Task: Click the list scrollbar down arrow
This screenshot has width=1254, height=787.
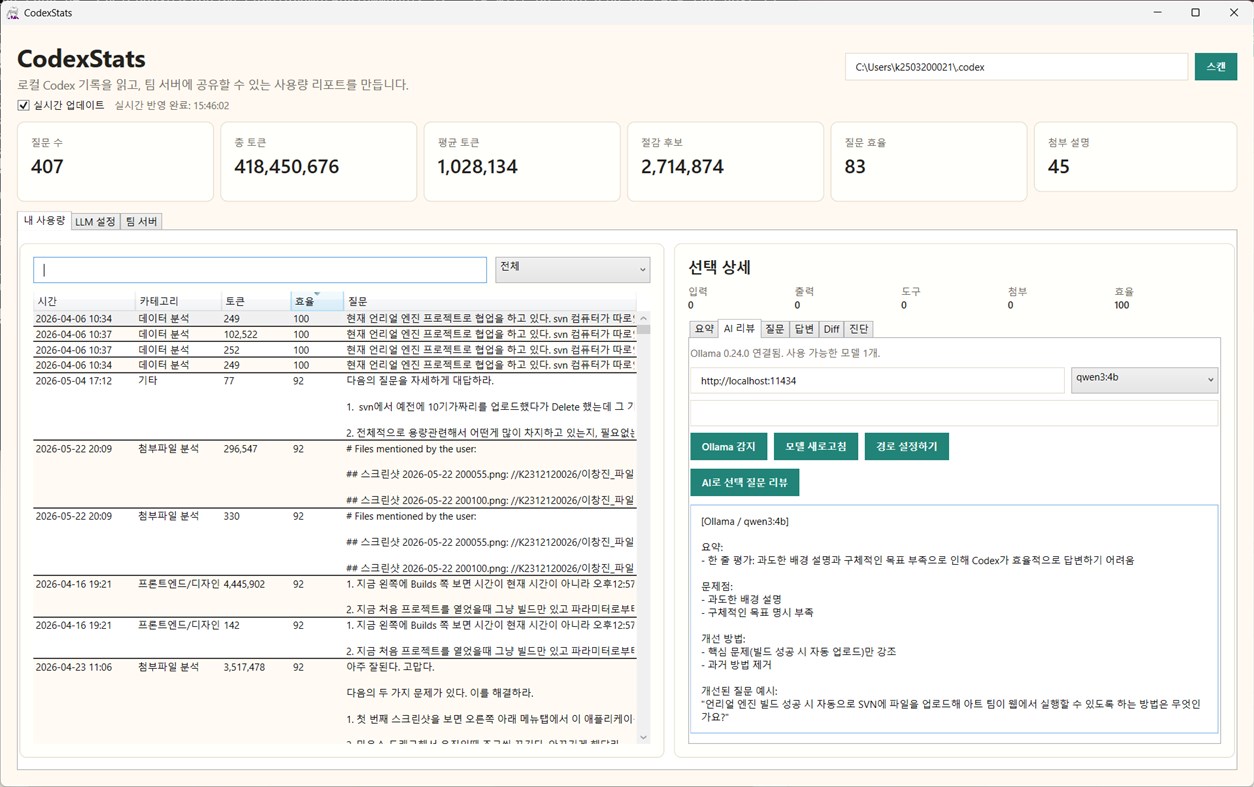Action: 643,737
